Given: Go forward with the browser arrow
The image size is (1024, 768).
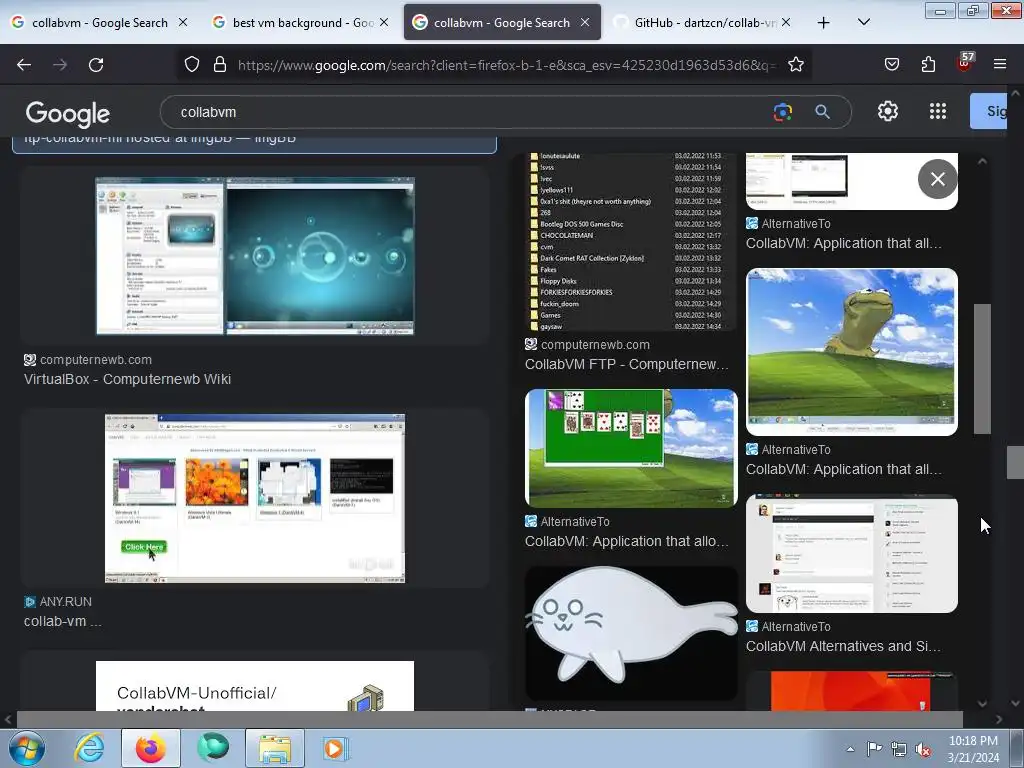Looking at the screenshot, I should pyautogui.click(x=60, y=65).
